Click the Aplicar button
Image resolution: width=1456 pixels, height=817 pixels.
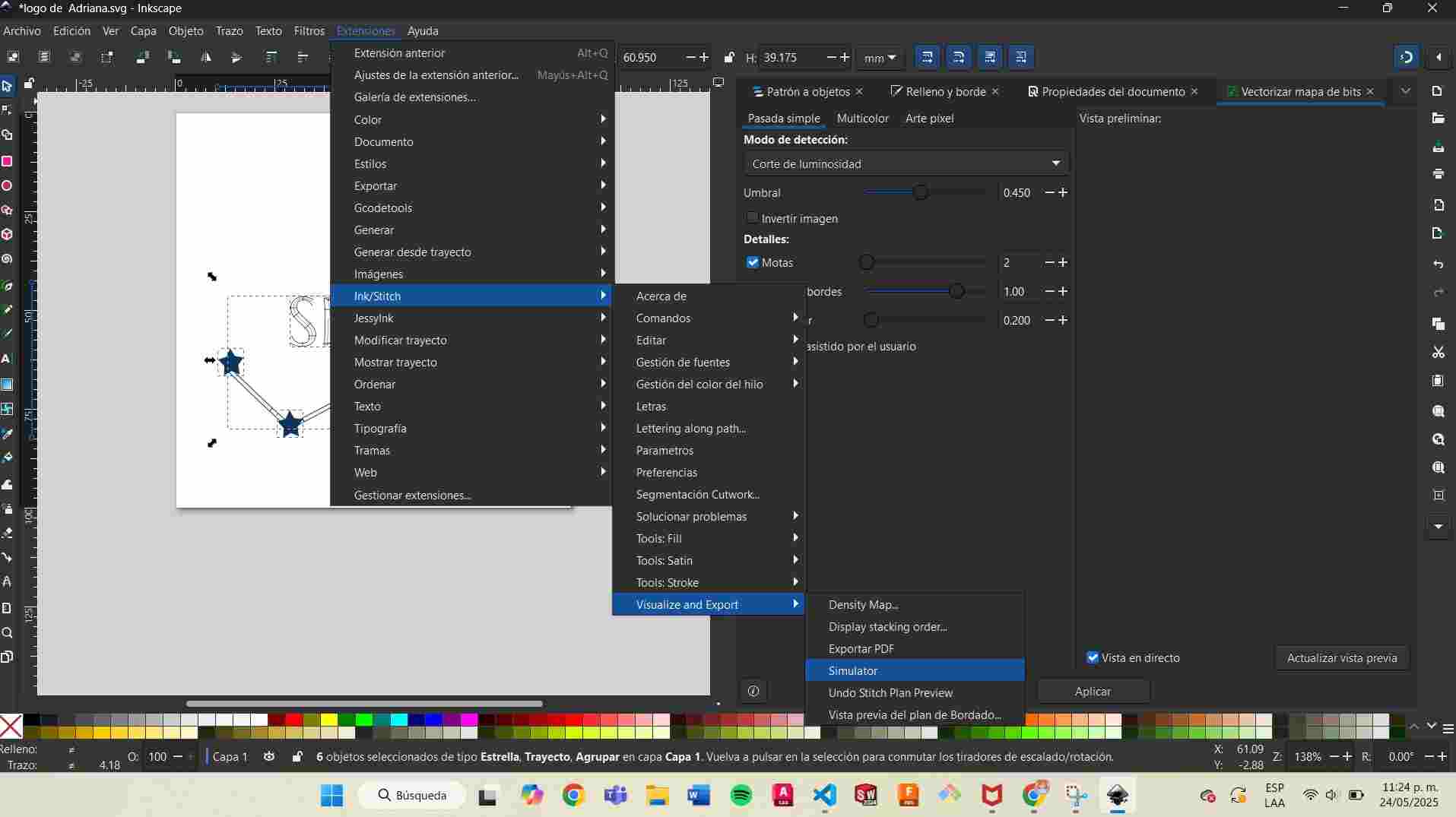tap(1093, 691)
